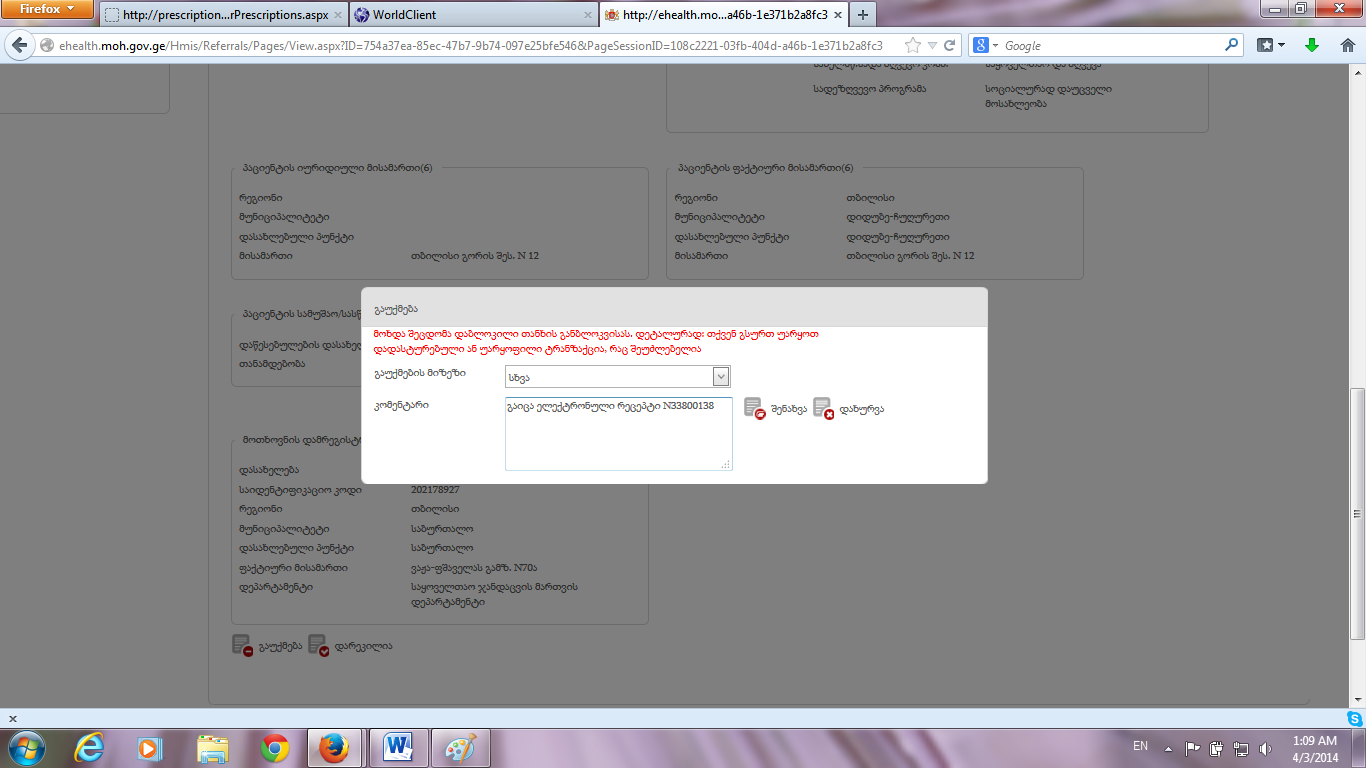This screenshot has width=1366, height=768.
Task: Switch to the prescriptions.aspx tab
Action: pos(220,15)
